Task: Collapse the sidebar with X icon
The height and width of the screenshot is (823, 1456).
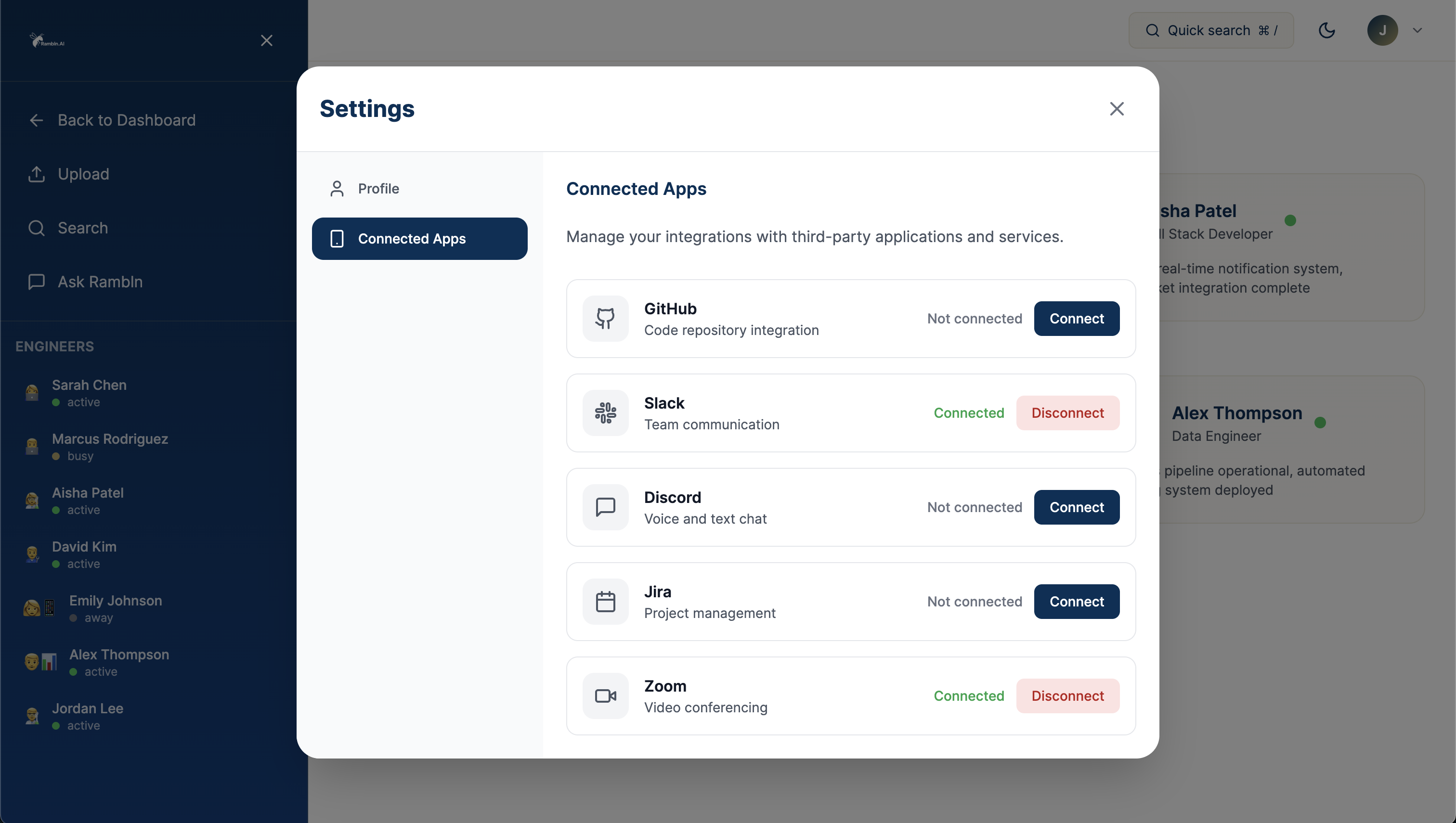Action: click(x=266, y=41)
